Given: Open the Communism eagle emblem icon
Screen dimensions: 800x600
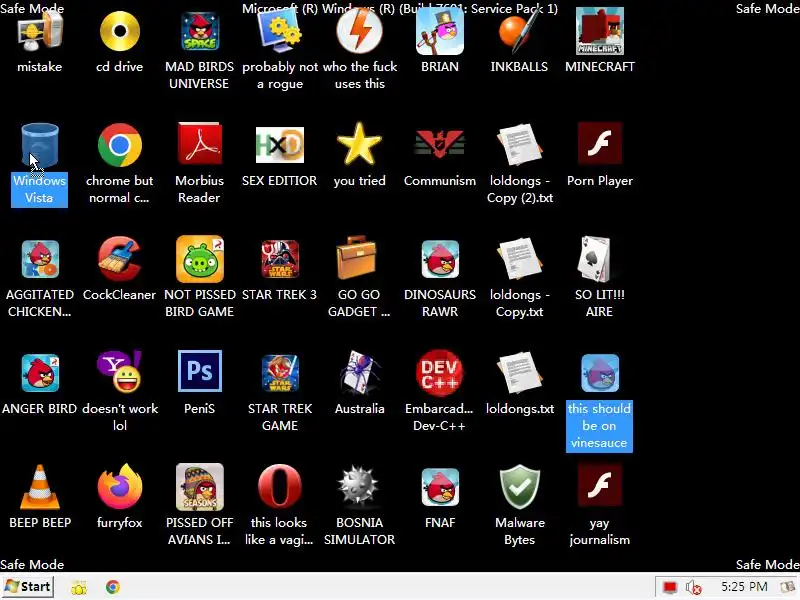Looking at the screenshot, I should click(440, 145).
